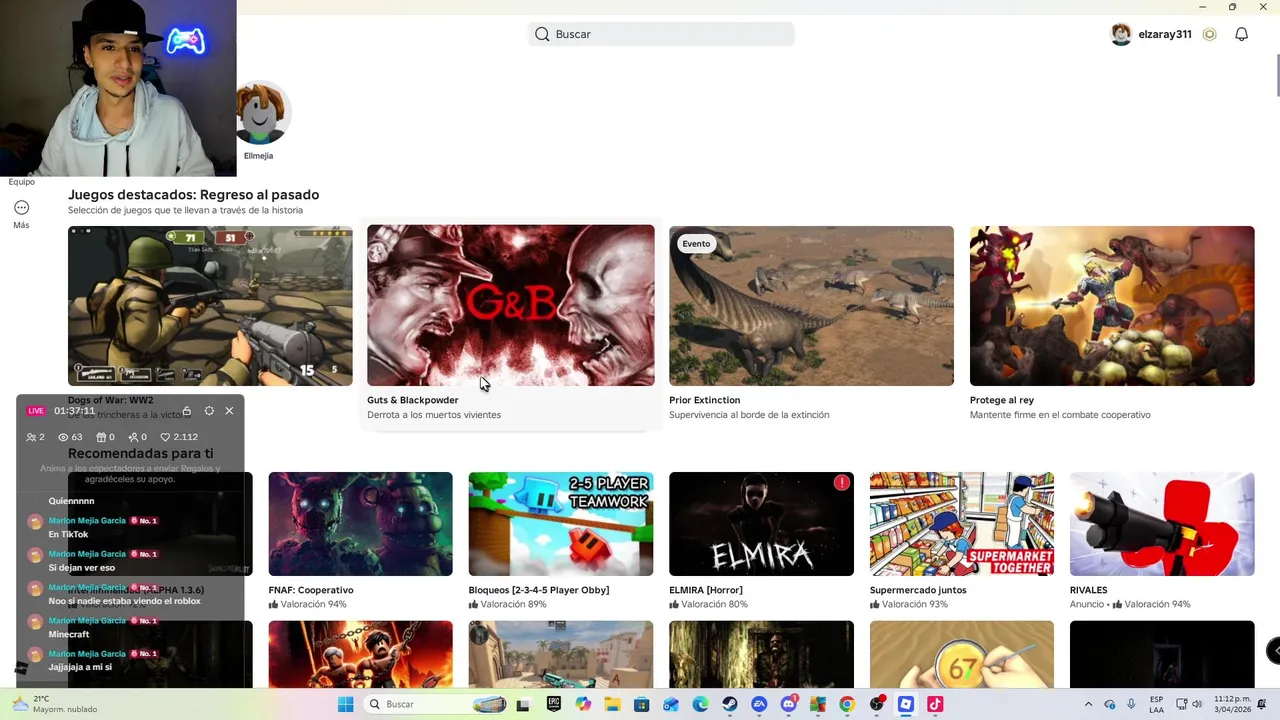
Task: Click the 'RIVALES' title text
Action: coord(1089,590)
